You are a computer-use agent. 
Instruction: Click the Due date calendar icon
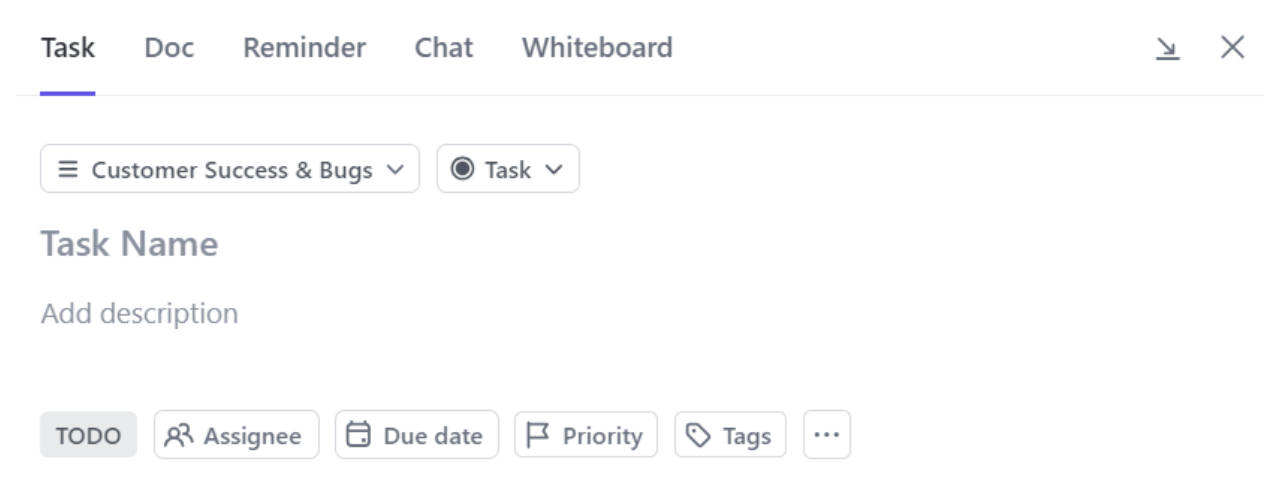point(358,435)
